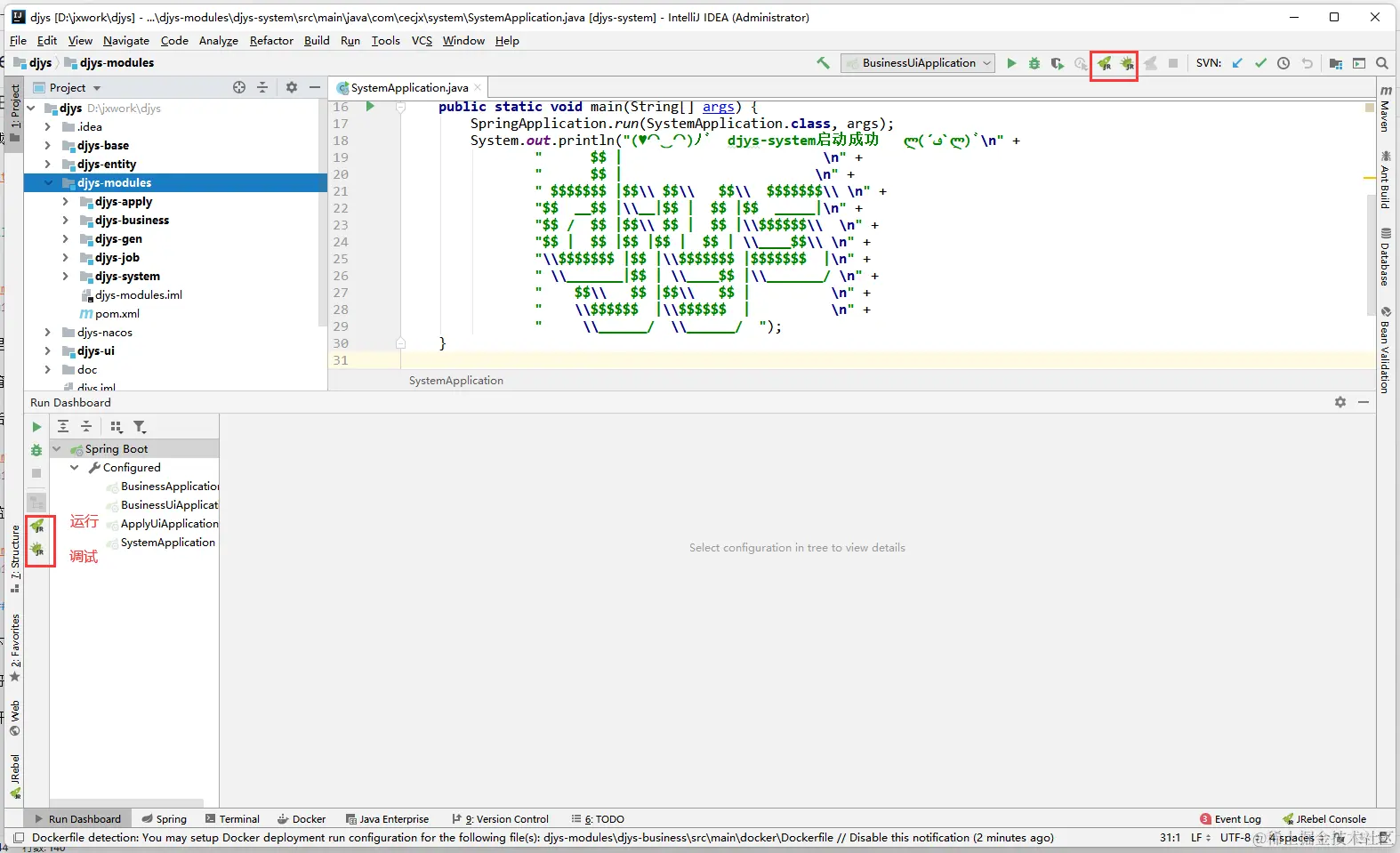Open the TODO tool window
1400x853 pixels.
[x=598, y=819]
